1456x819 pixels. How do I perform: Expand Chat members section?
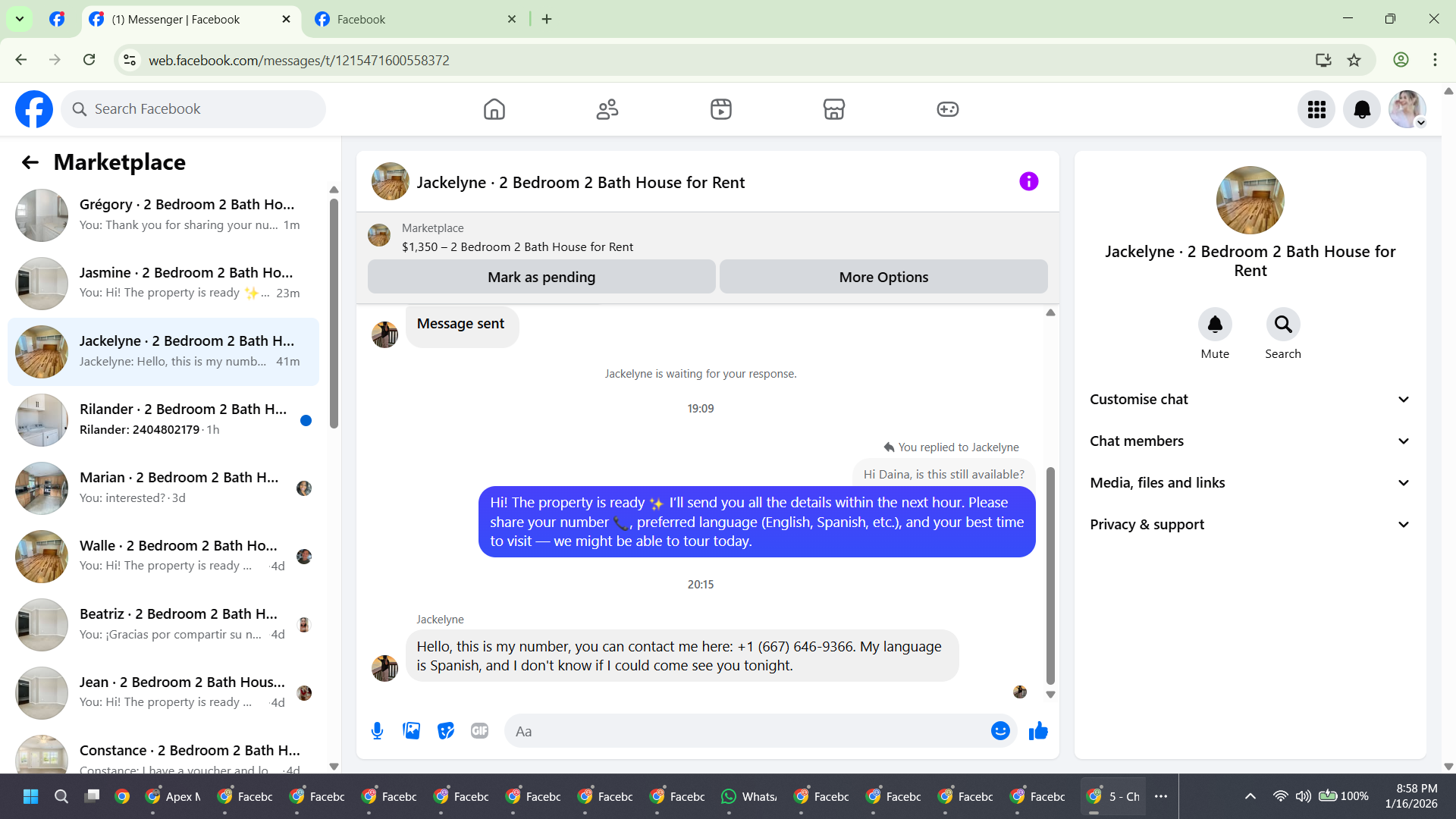click(1250, 441)
